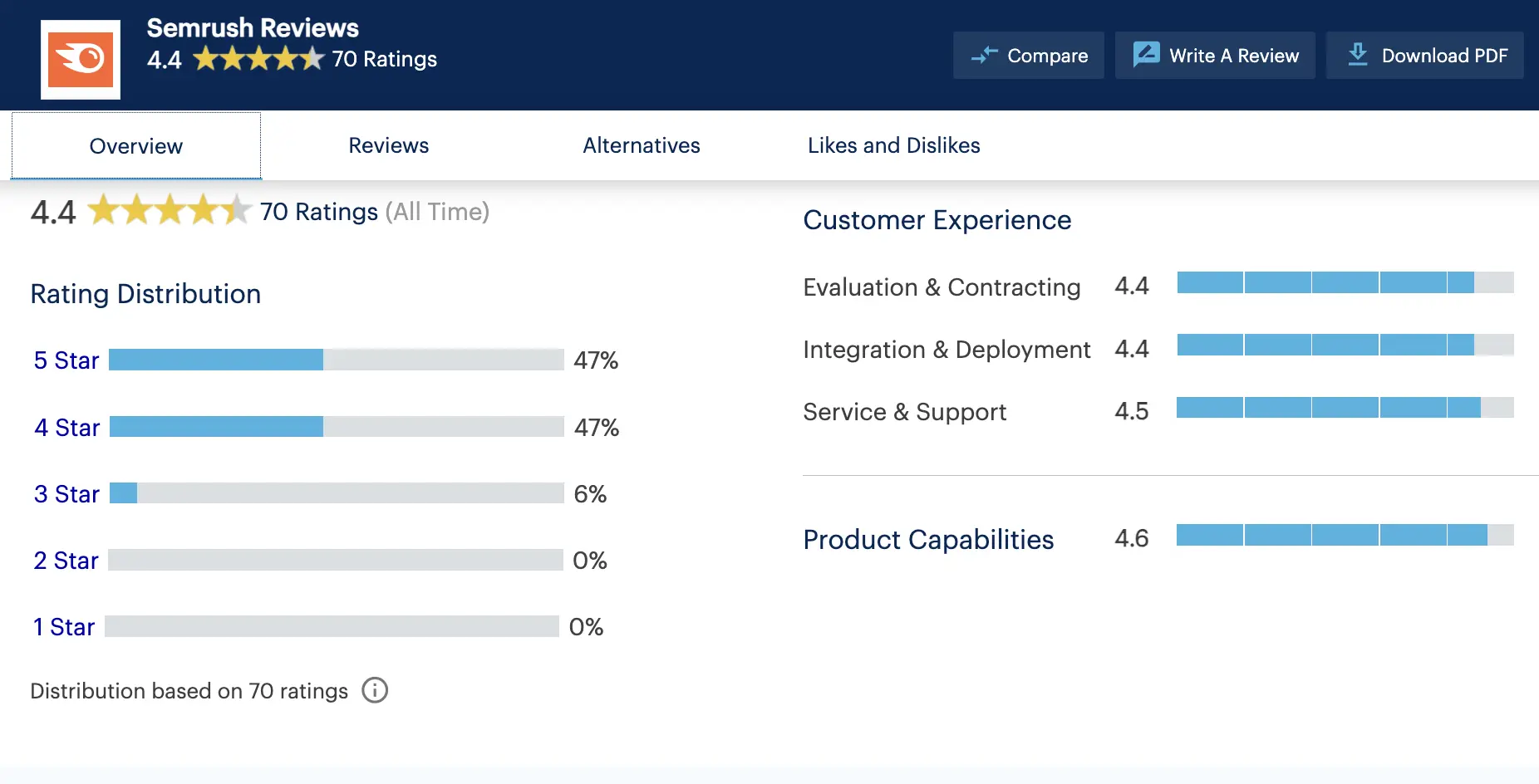Click the overview 4.4 star rating icons
Viewport: 1539px width, 784px height.
[169, 211]
